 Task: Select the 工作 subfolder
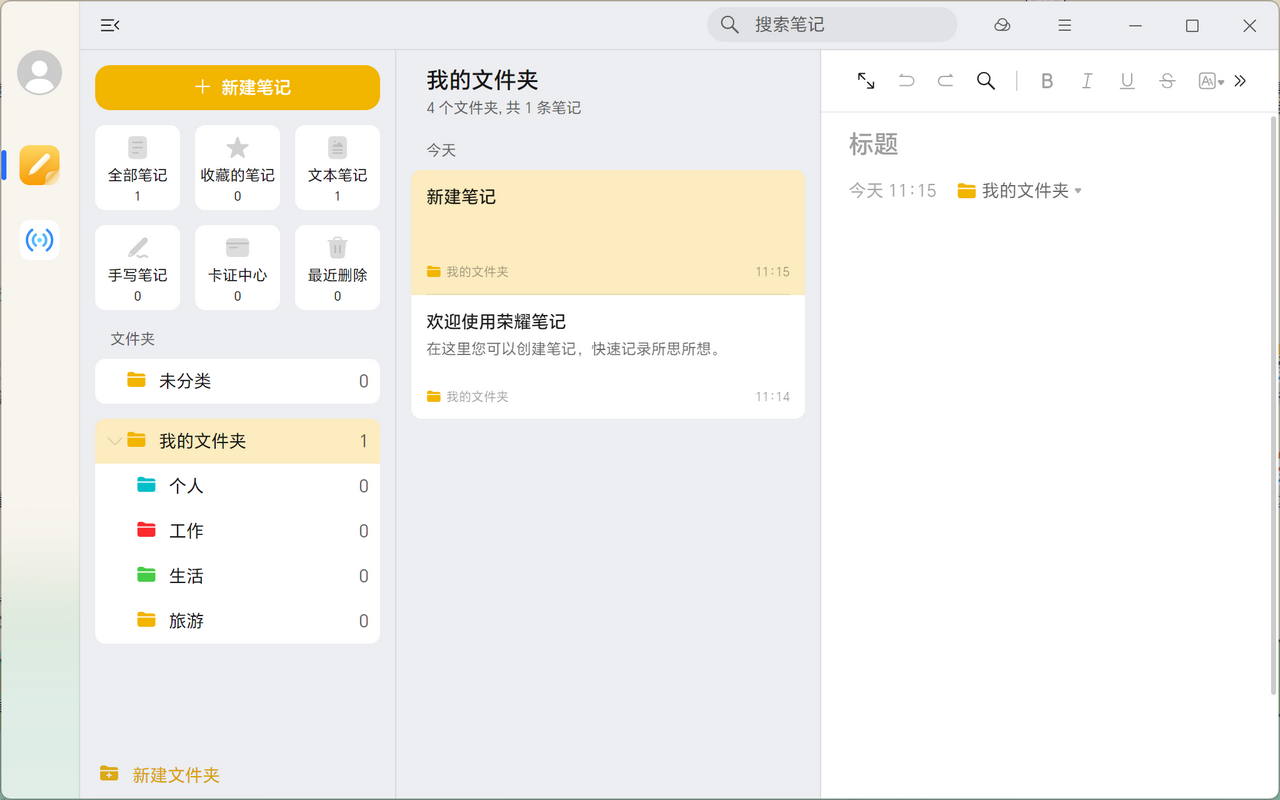coord(237,531)
